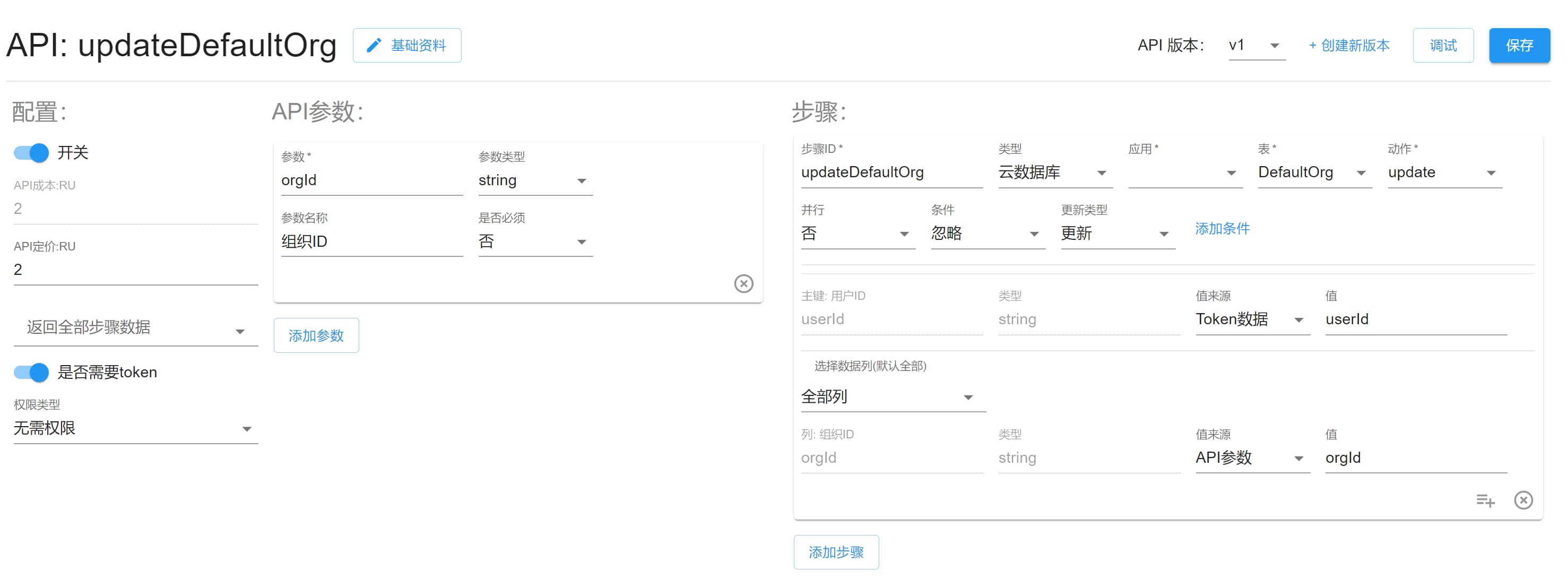The width and height of the screenshot is (1568, 588).
Task: Delete the updateDefaultOrg step via circle-x icon
Action: [1523, 500]
